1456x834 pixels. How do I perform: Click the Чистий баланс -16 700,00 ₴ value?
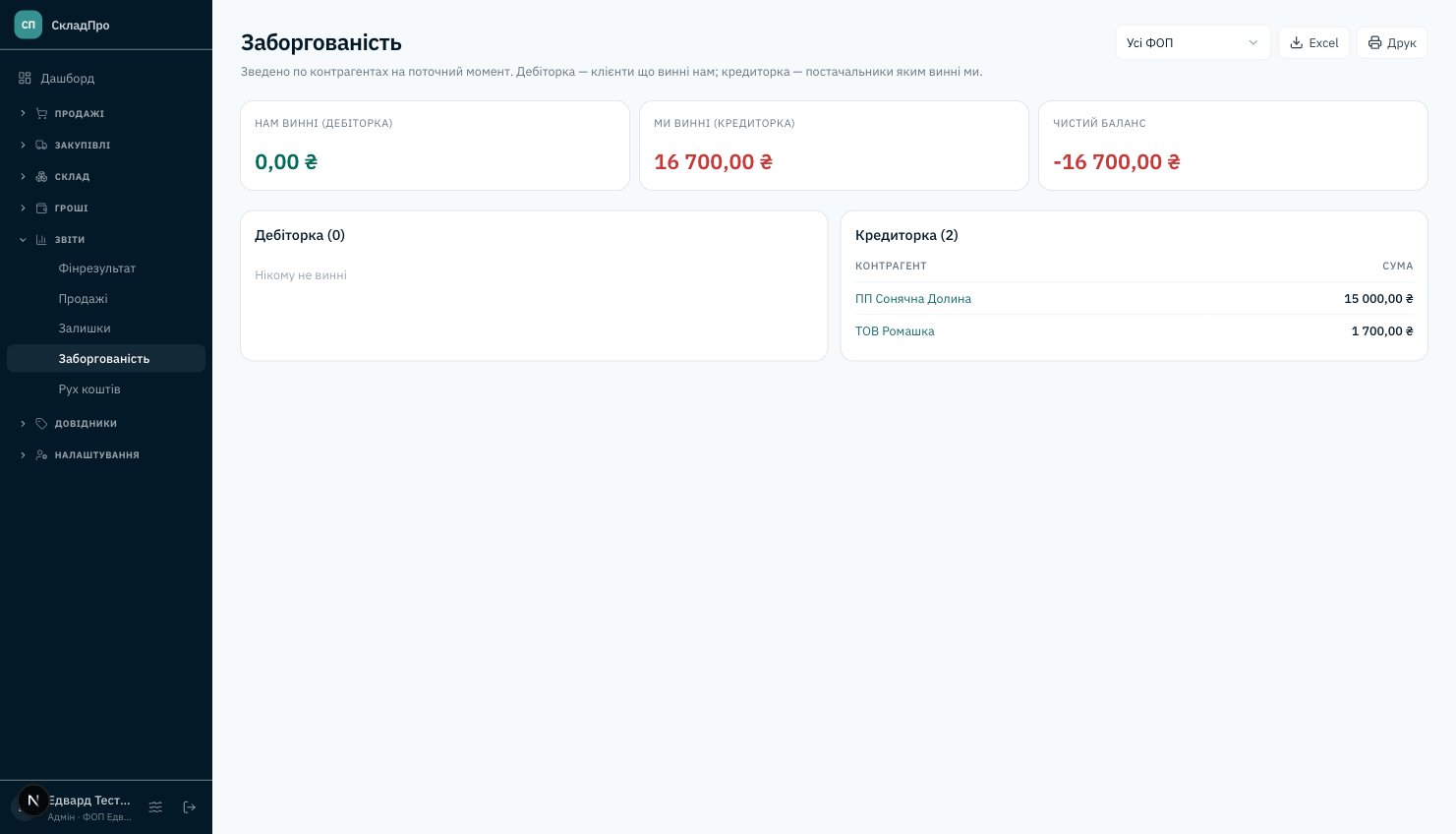coord(1117,161)
